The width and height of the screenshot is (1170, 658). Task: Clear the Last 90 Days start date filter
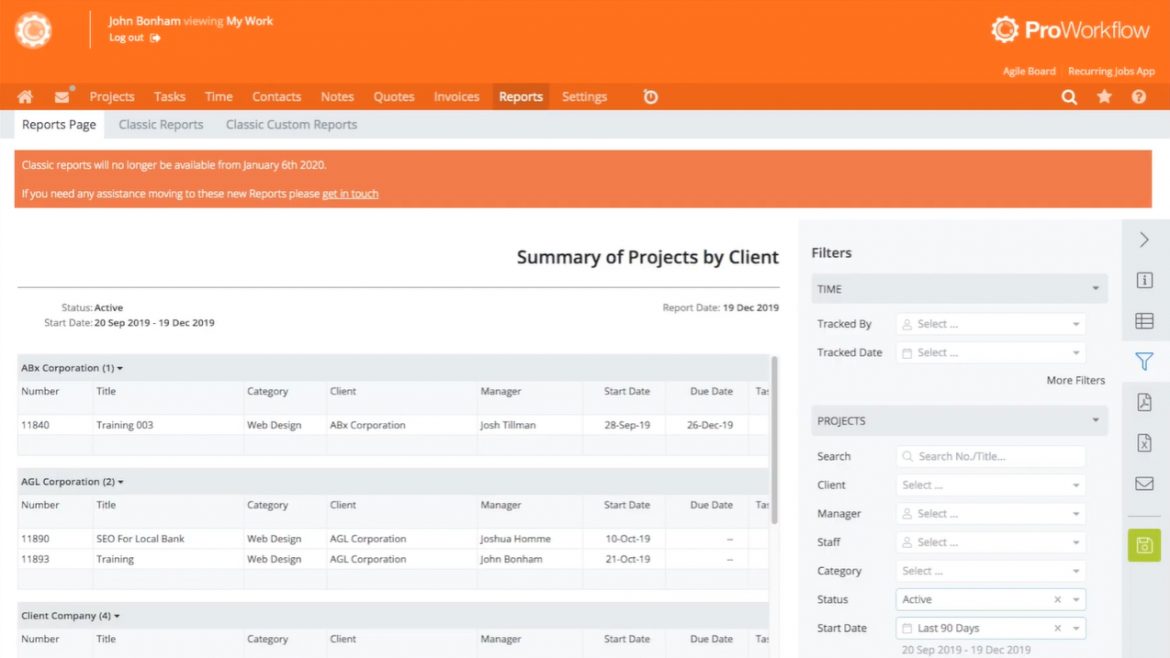coord(1060,627)
